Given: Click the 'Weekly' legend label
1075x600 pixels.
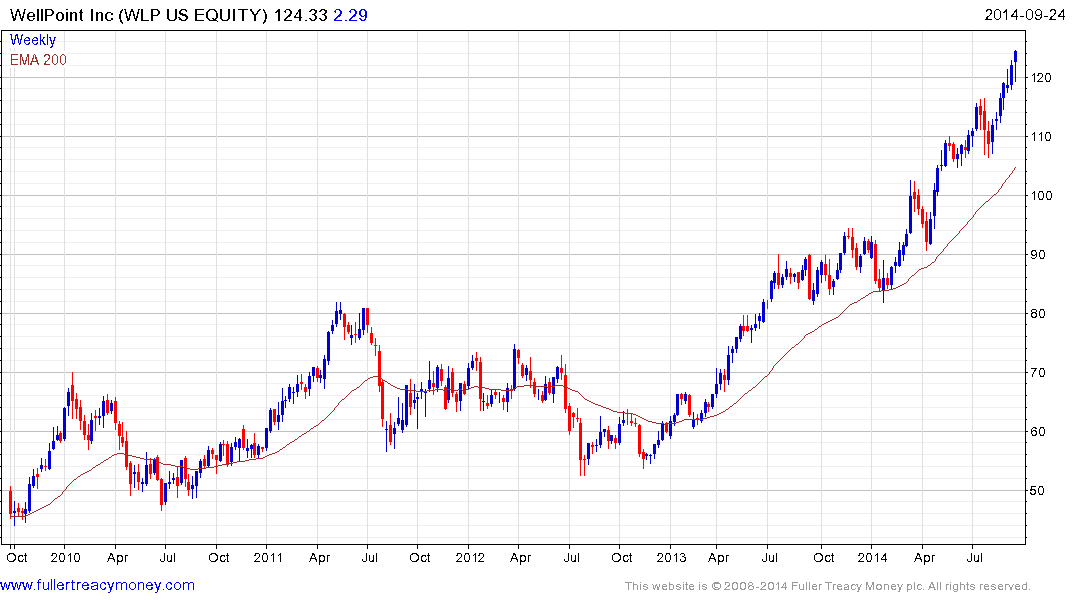Looking at the screenshot, I should [x=32, y=40].
